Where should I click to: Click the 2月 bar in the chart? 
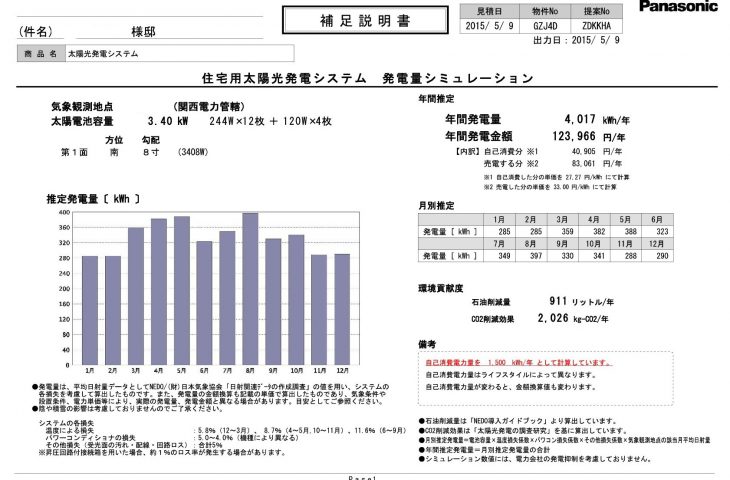pos(113,311)
